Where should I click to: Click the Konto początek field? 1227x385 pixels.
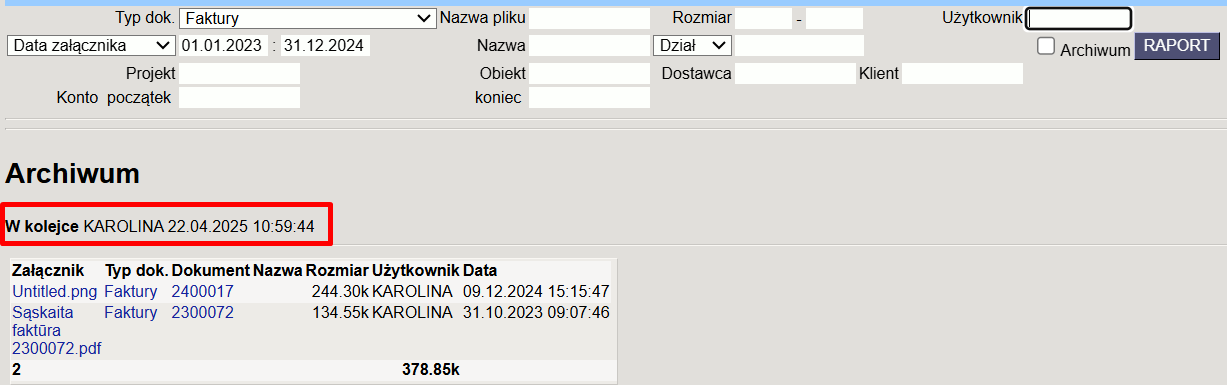coord(239,97)
